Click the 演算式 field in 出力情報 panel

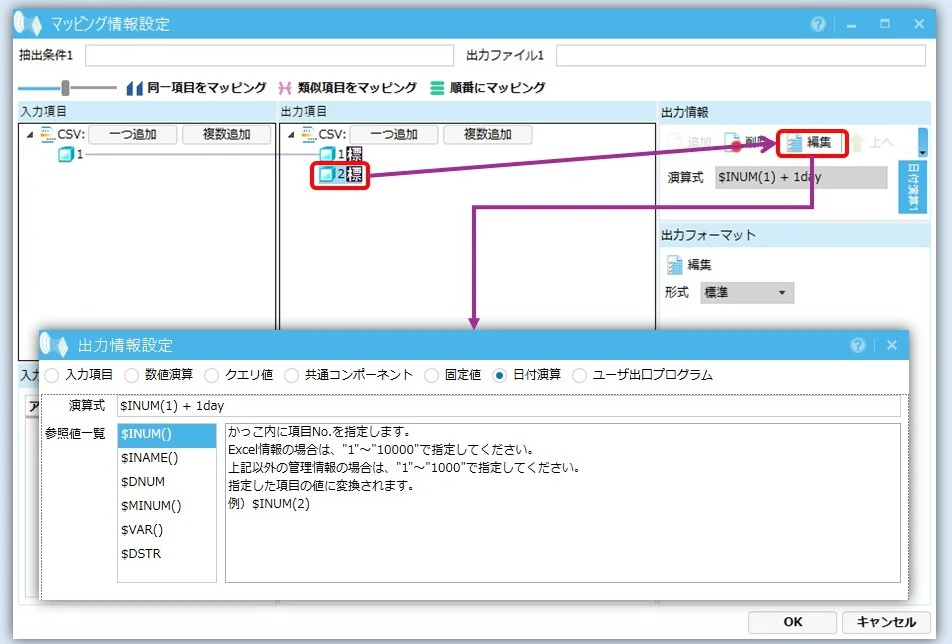(x=801, y=177)
